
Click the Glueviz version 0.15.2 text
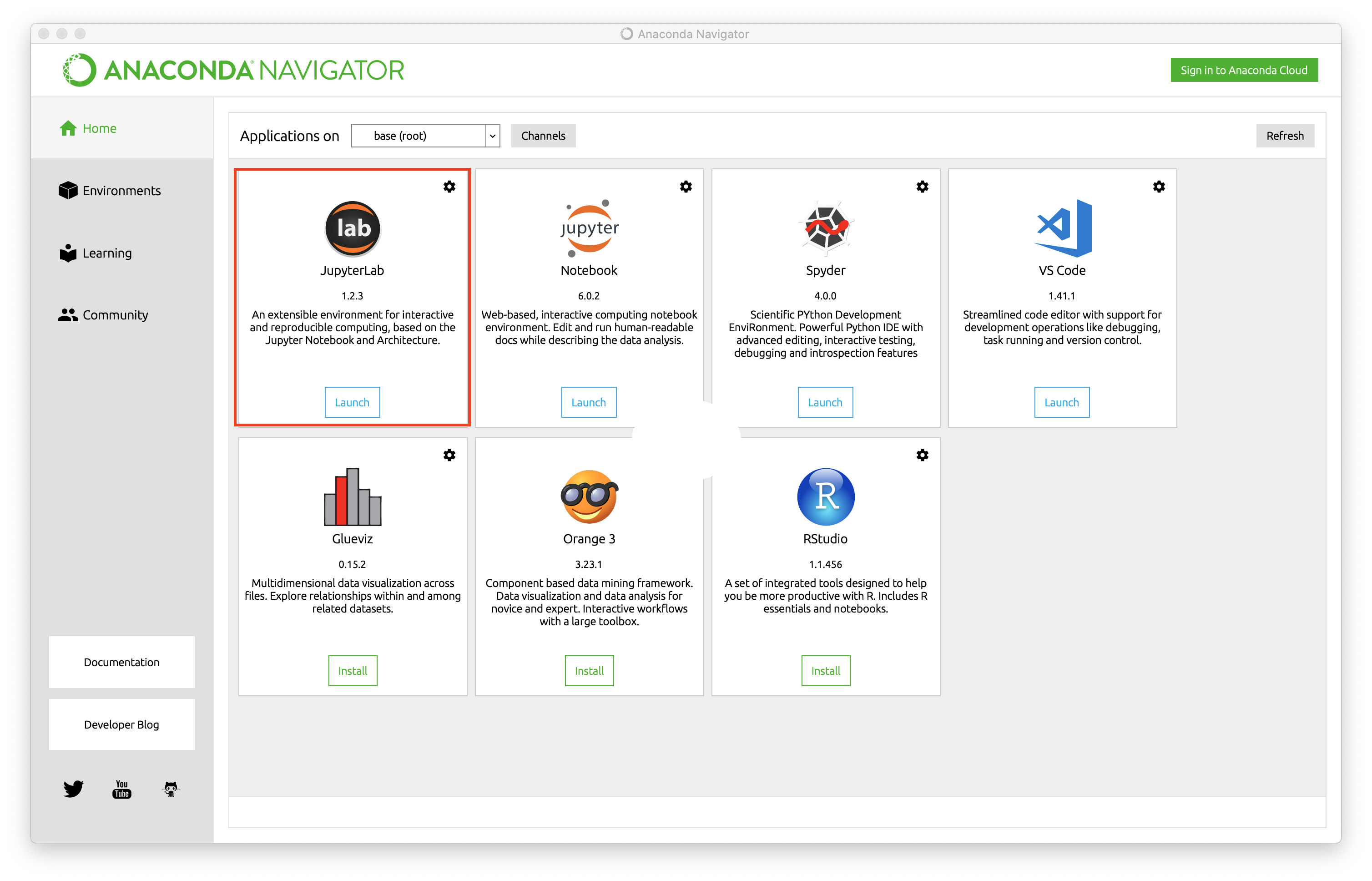point(352,564)
